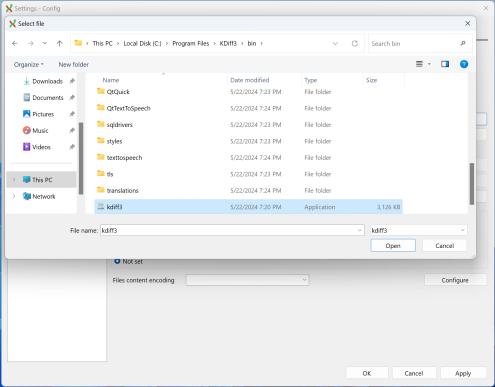
Task: Open Downloads in the sidebar
Action: point(47,81)
